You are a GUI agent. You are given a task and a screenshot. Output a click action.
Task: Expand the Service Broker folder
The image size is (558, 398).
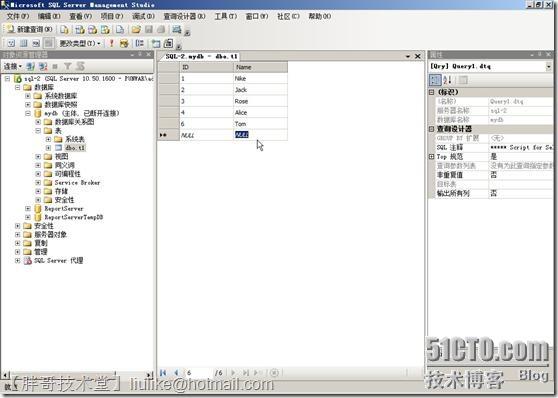(38, 183)
